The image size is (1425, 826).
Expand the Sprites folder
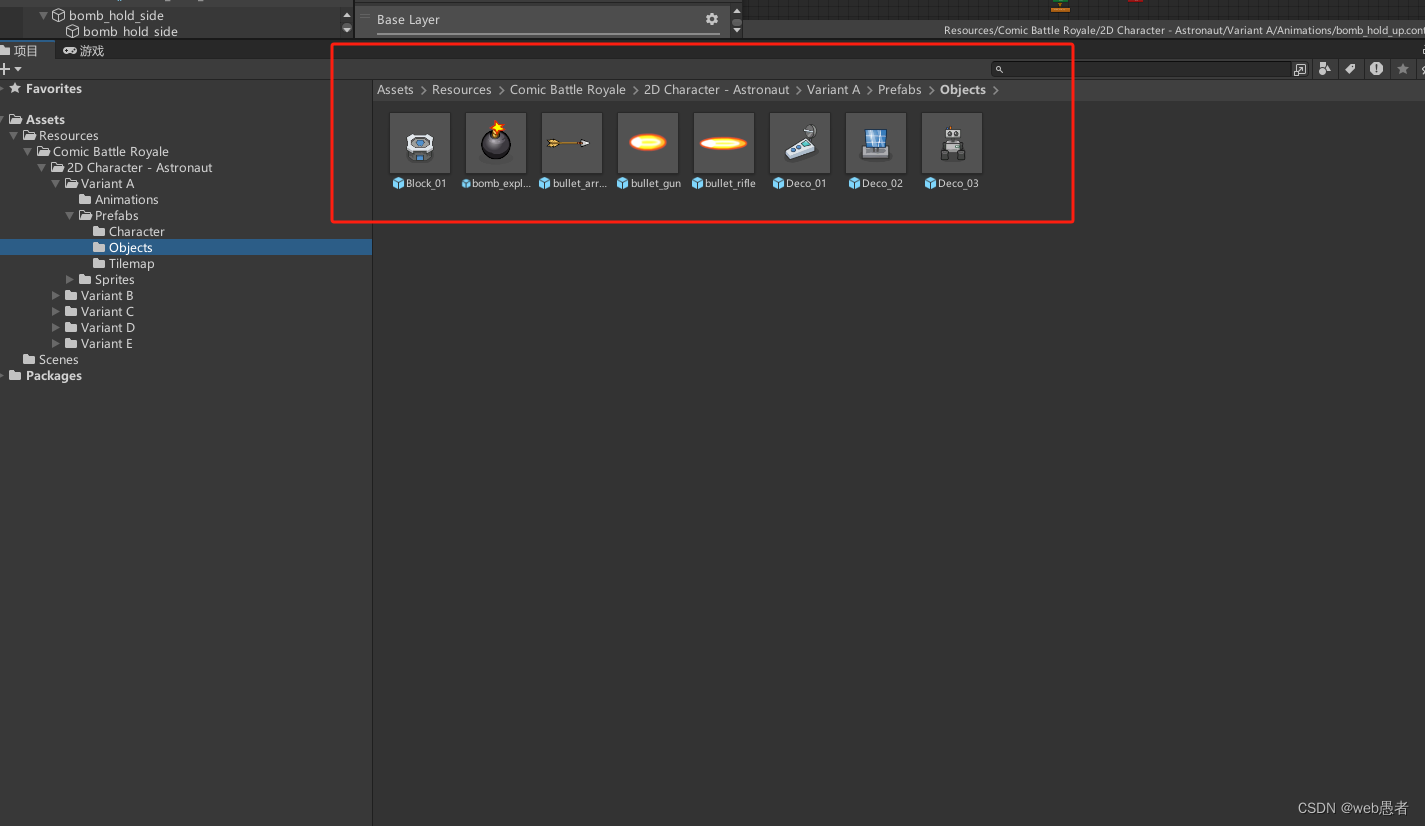pyautogui.click(x=70, y=279)
